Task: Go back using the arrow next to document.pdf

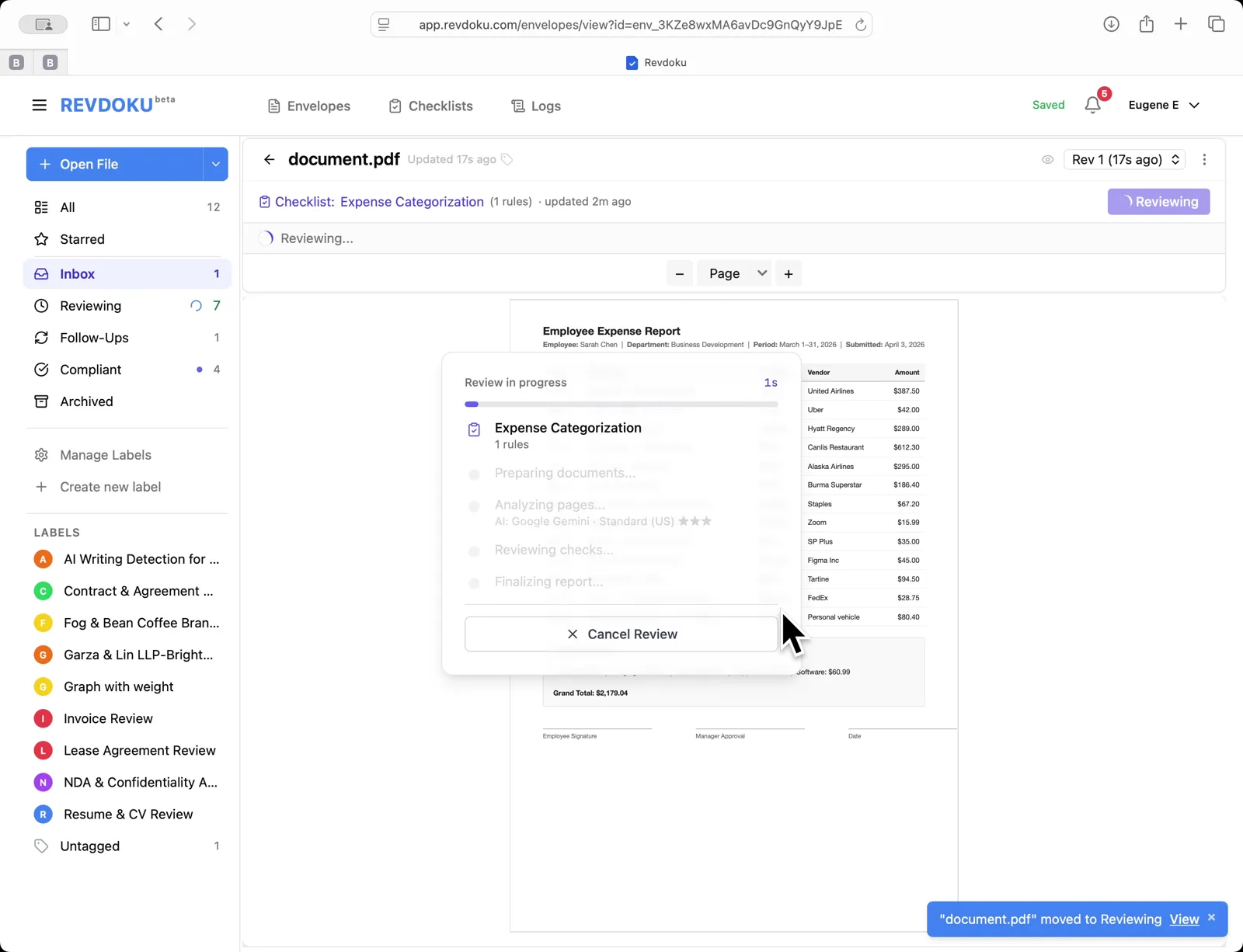Action: [270, 159]
